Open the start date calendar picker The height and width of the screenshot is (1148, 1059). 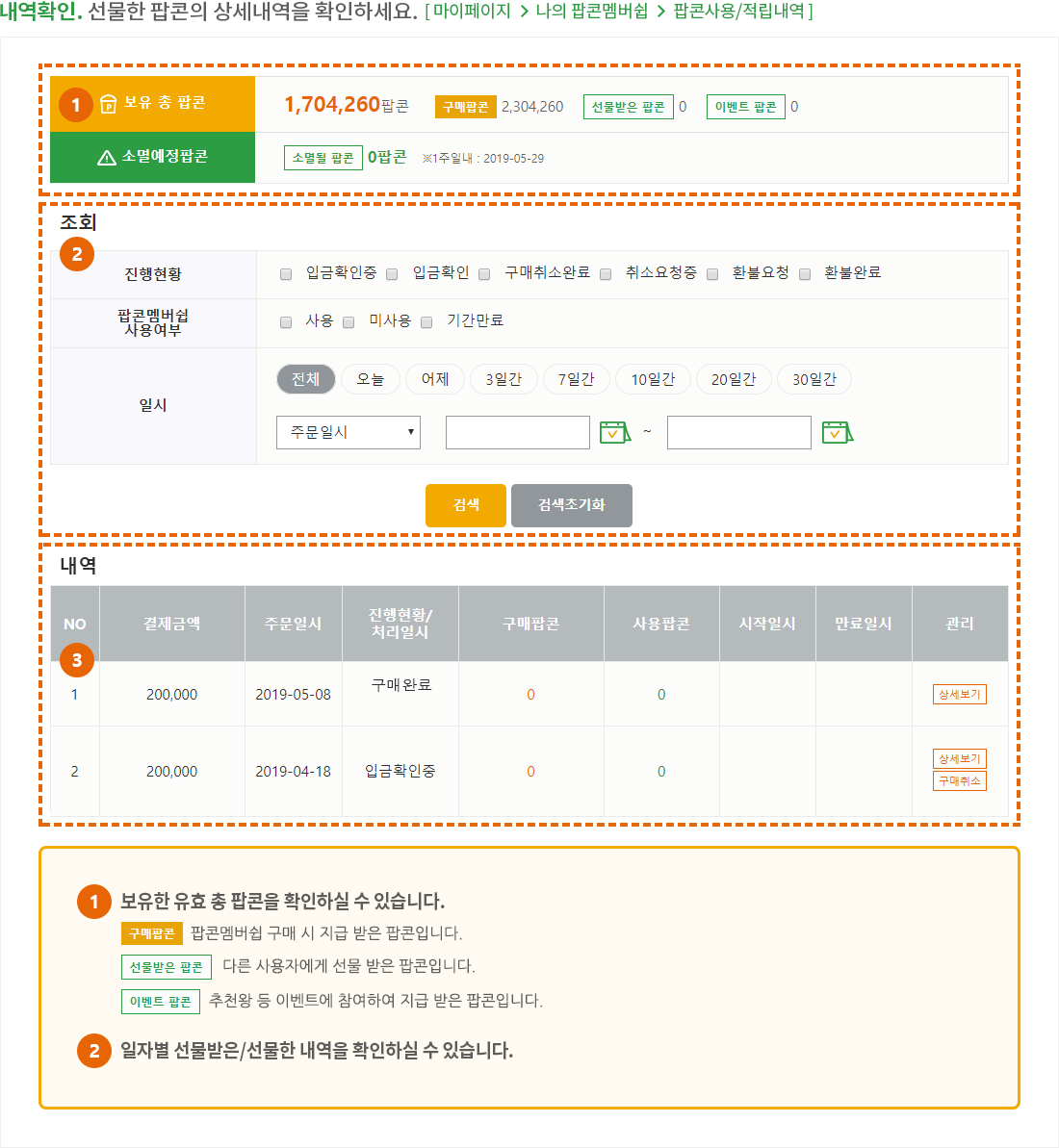click(x=614, y=433)
